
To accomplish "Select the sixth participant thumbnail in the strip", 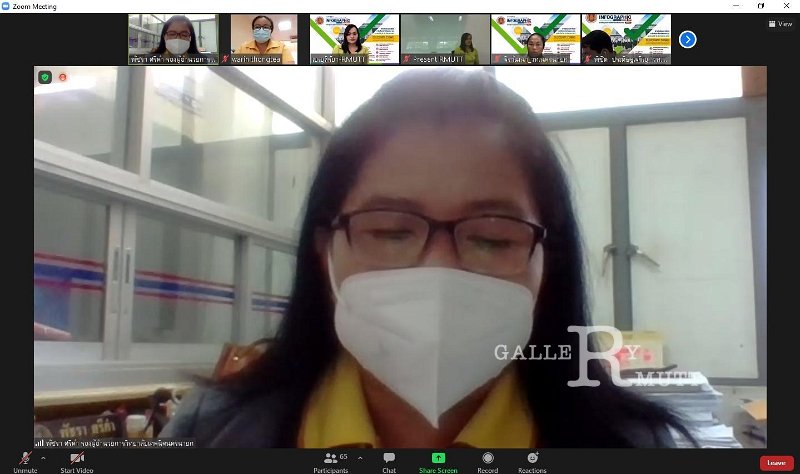I will pos(627,39).
